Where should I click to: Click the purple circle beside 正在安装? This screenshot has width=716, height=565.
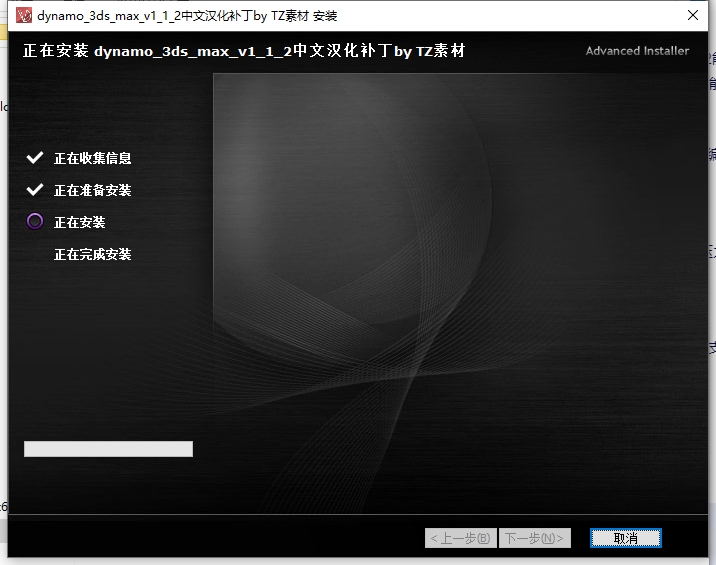pyautogui.click(x=35, y=222)
